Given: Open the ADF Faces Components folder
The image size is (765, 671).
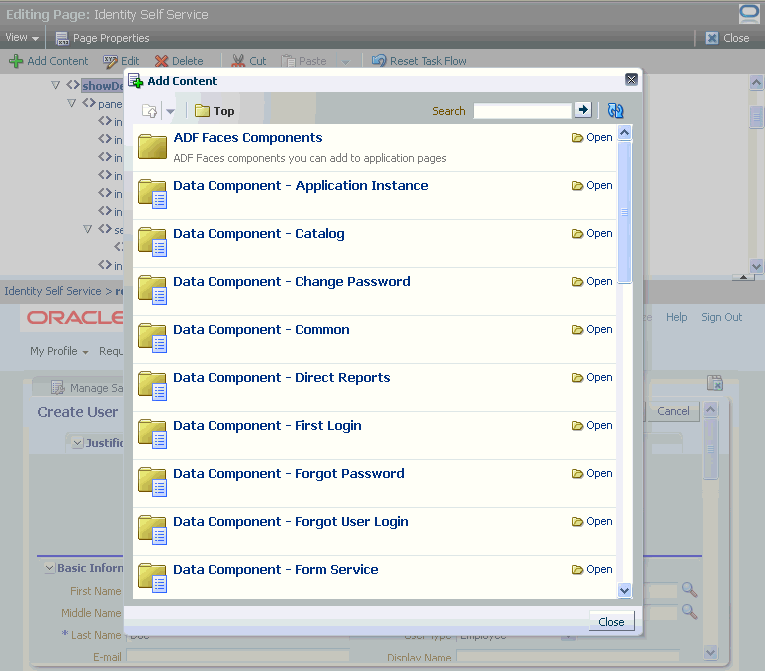Looking at the screenshot, I should click(x=592, y=138).
